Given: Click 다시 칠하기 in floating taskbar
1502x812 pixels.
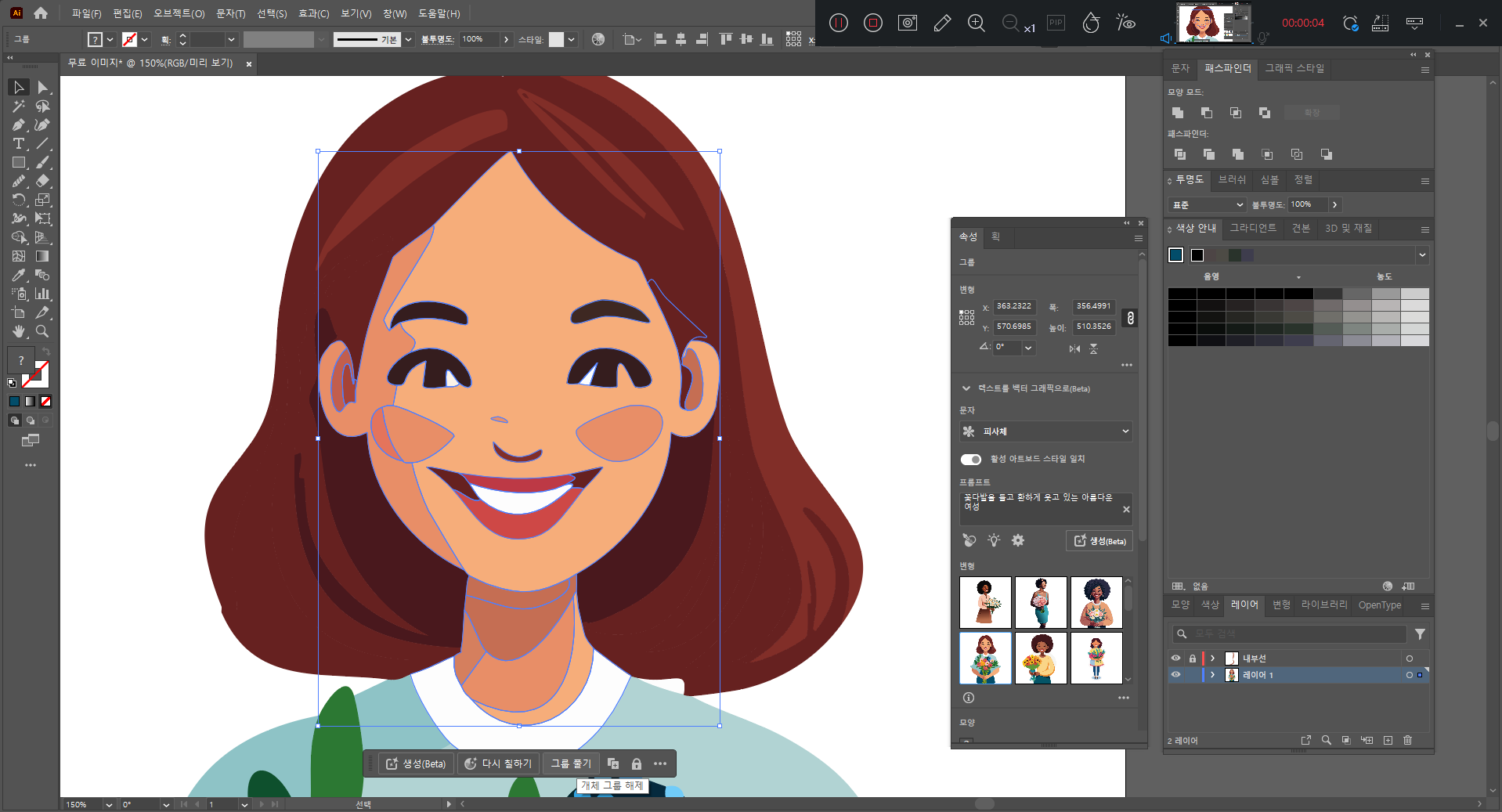Looking at the screenshot, I should [498, 763].
